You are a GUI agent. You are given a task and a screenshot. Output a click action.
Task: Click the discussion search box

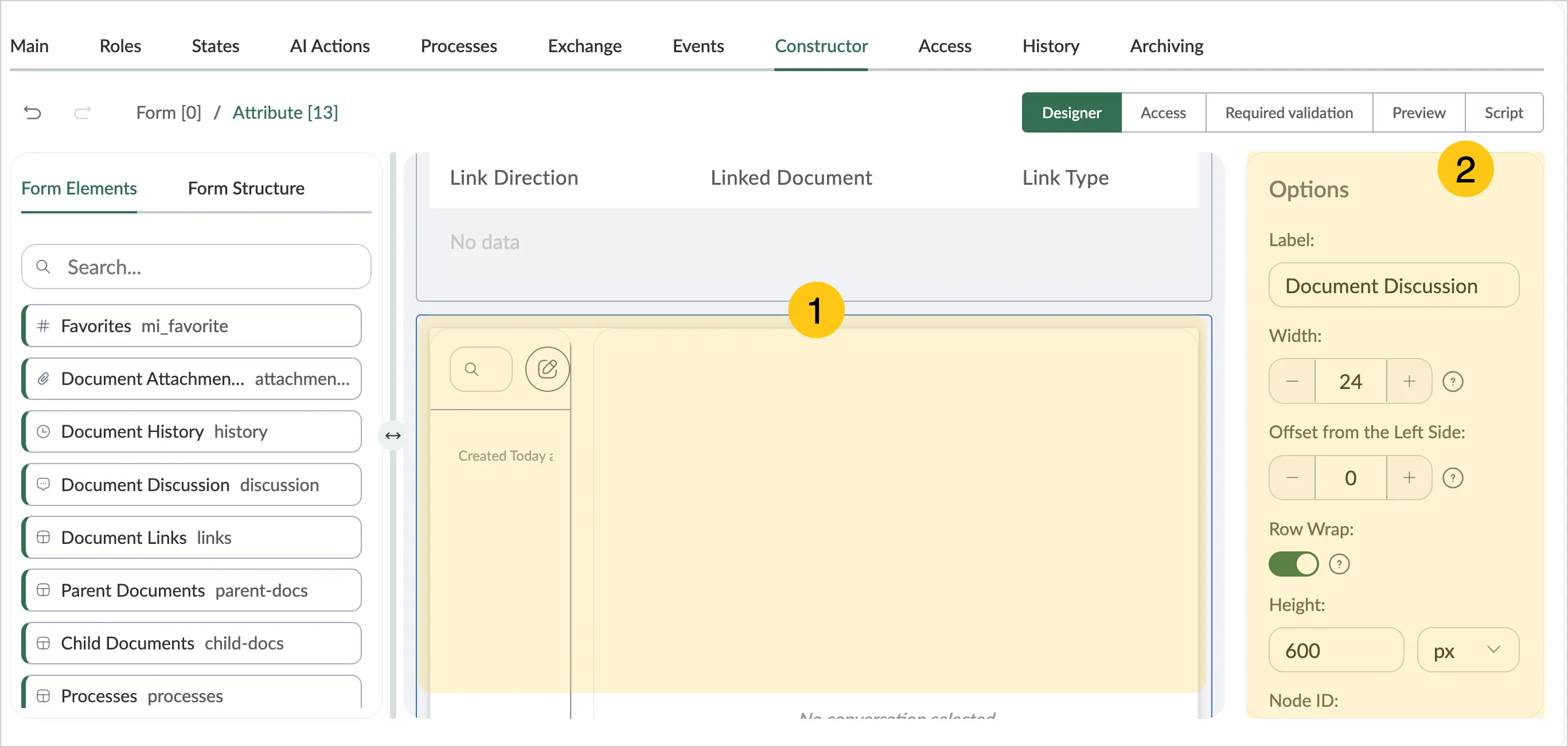click(481, 369)
